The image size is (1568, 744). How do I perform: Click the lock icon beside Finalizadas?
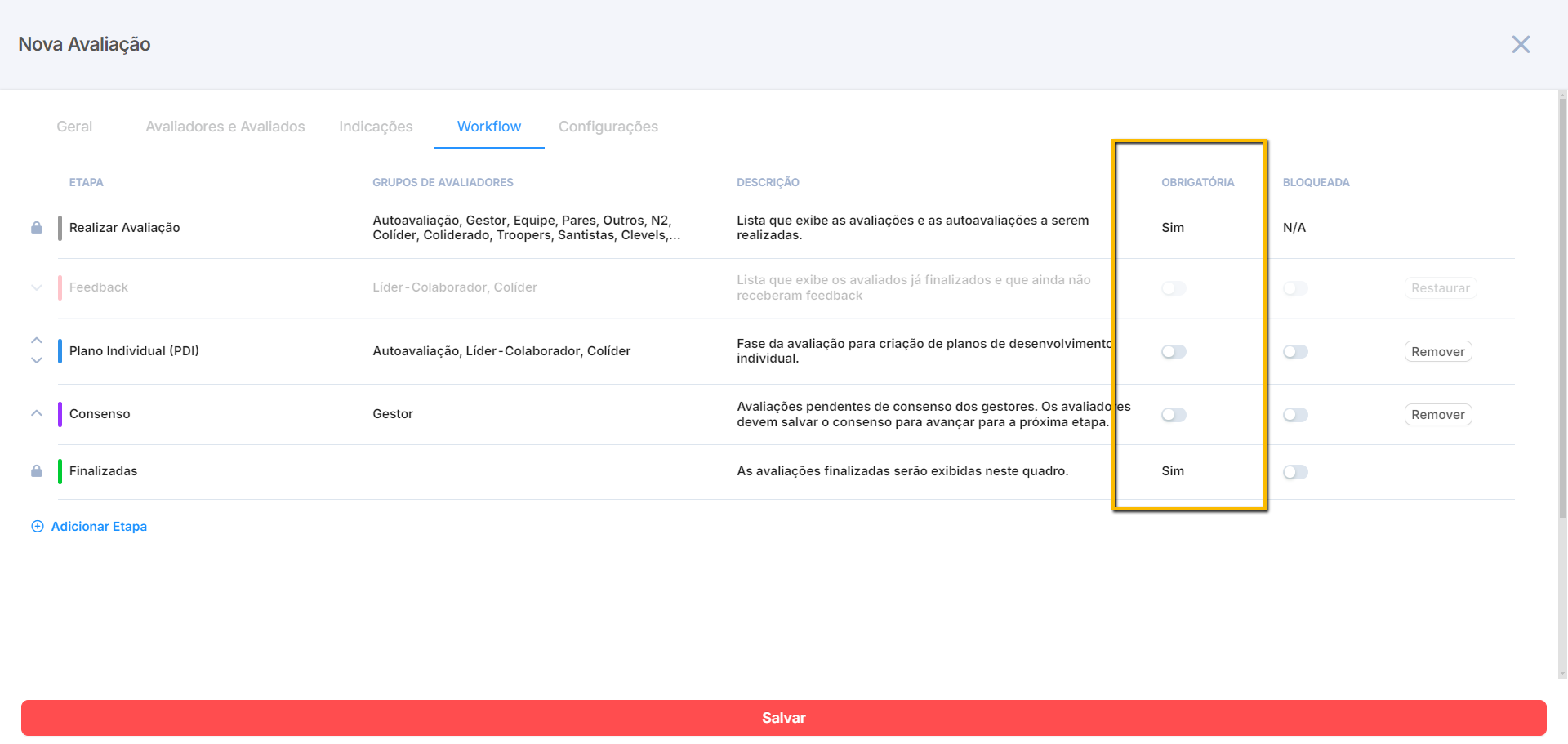coord(37,471)
